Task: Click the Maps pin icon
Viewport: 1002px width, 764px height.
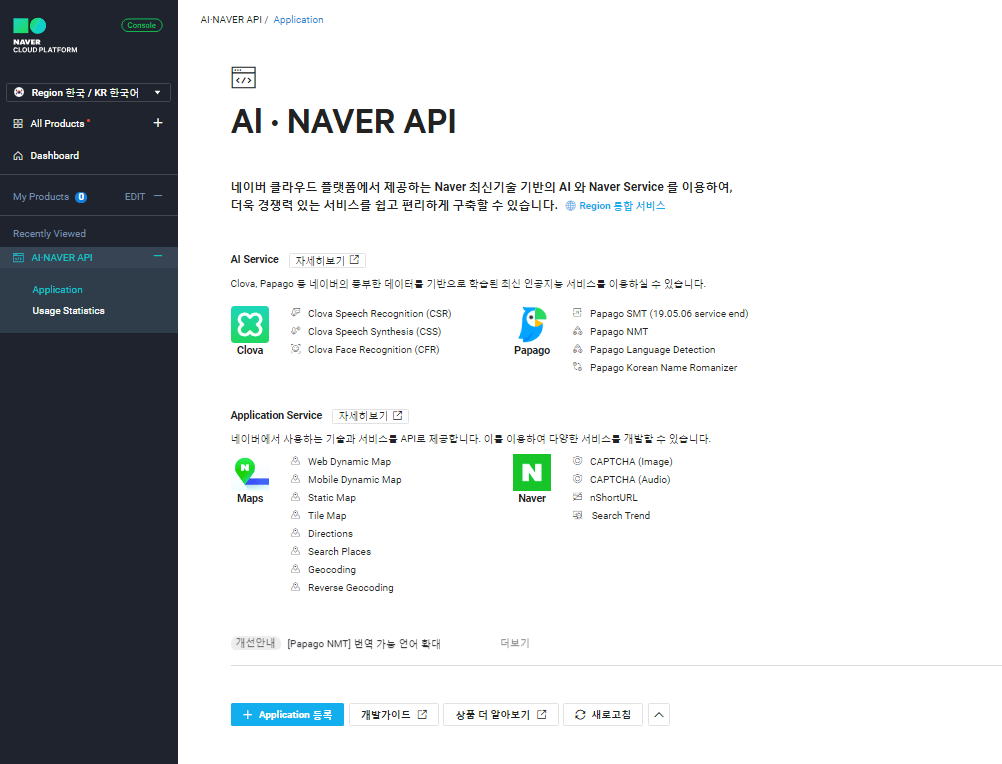Action: pos(250,473)
